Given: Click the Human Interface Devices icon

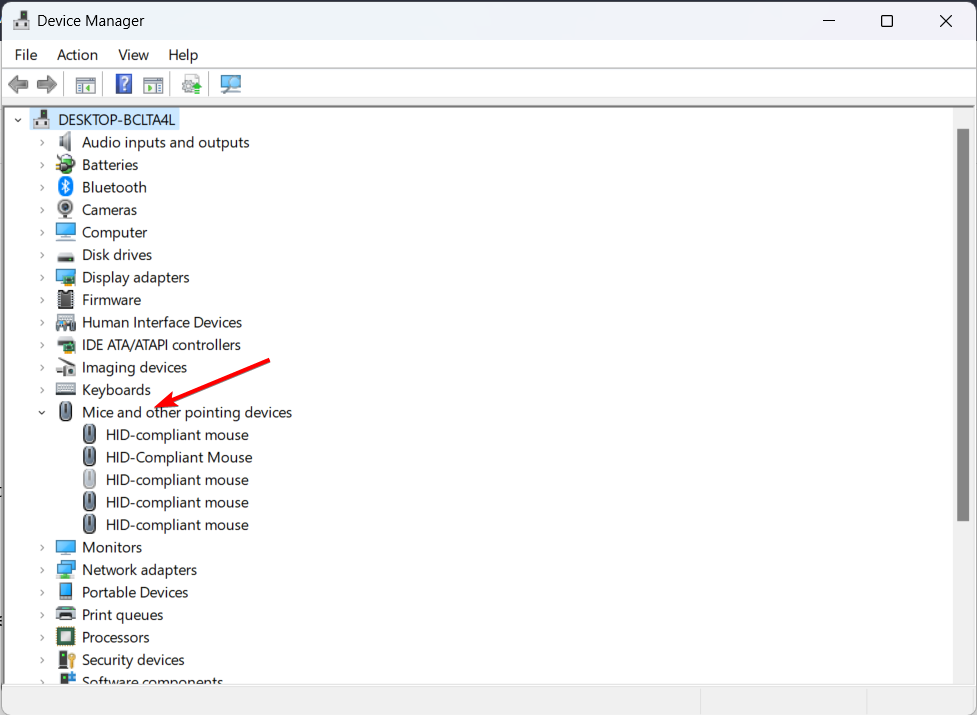Looking at the screenshot, I should (65, 322).
